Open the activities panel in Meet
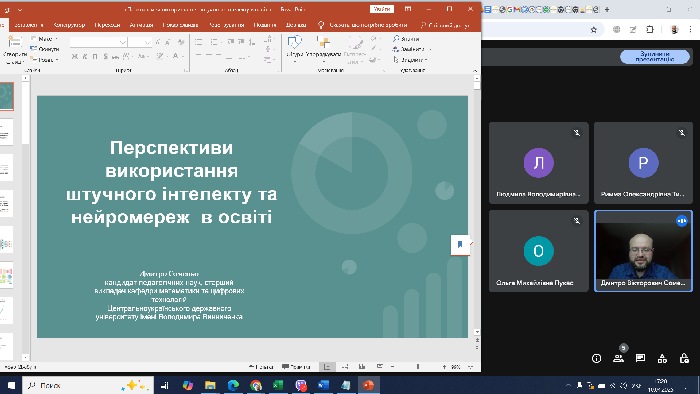Viewport: 700px width, 394px height. pos(662,358)
